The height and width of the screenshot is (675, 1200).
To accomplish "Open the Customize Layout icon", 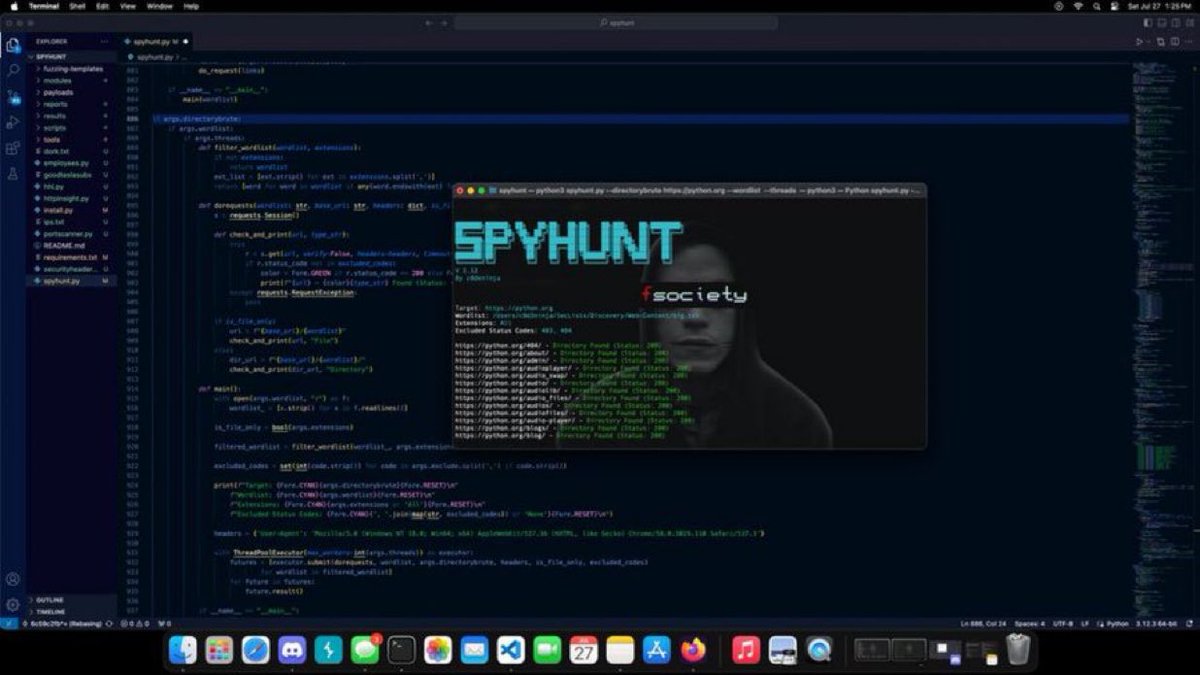I will pyautogui.click(x=1188, y=22).
